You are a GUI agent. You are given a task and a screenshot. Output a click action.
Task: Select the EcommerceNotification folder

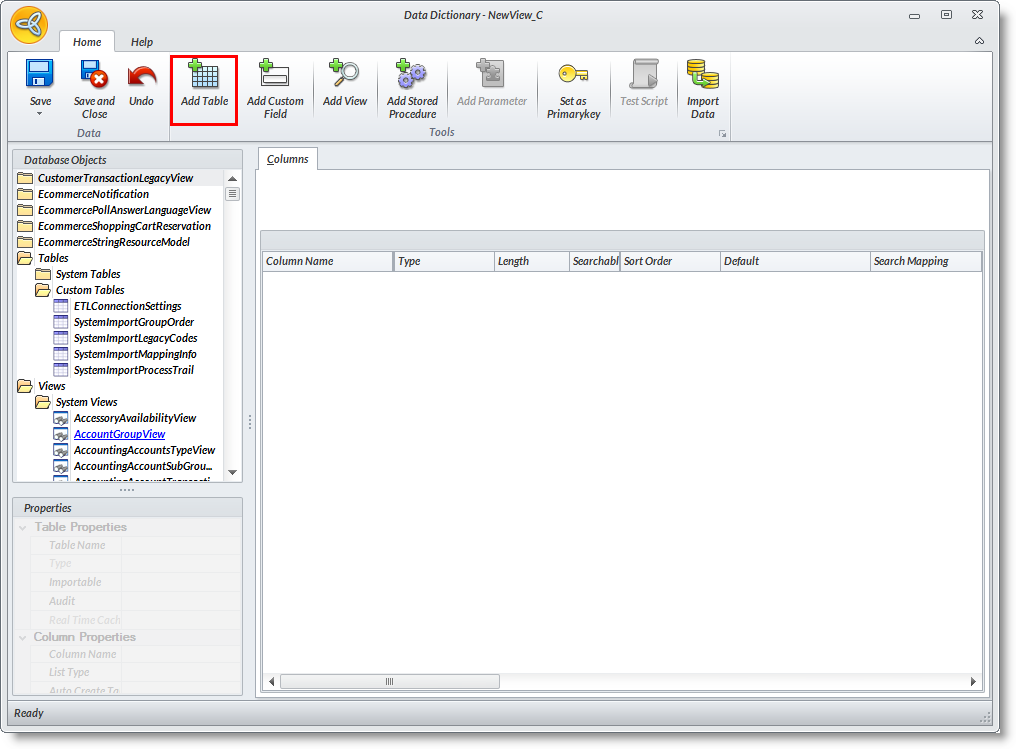tap(93, 194)
